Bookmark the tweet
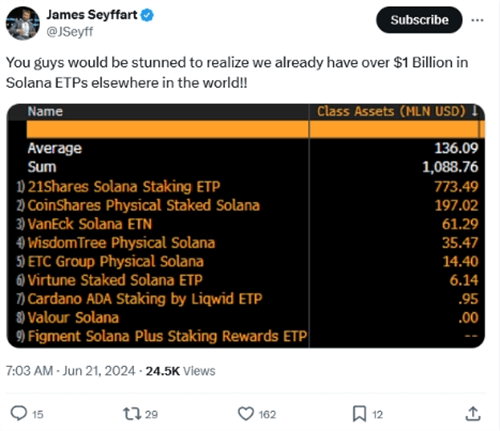Image resolution: width=500 pixels, height=431 pixels. [x=359, y=414]
